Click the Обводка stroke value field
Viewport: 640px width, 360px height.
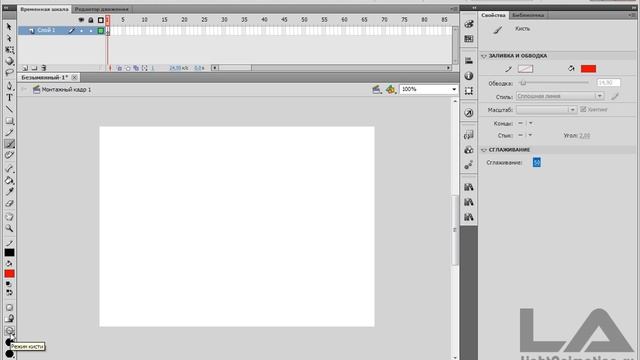[608, 83]
